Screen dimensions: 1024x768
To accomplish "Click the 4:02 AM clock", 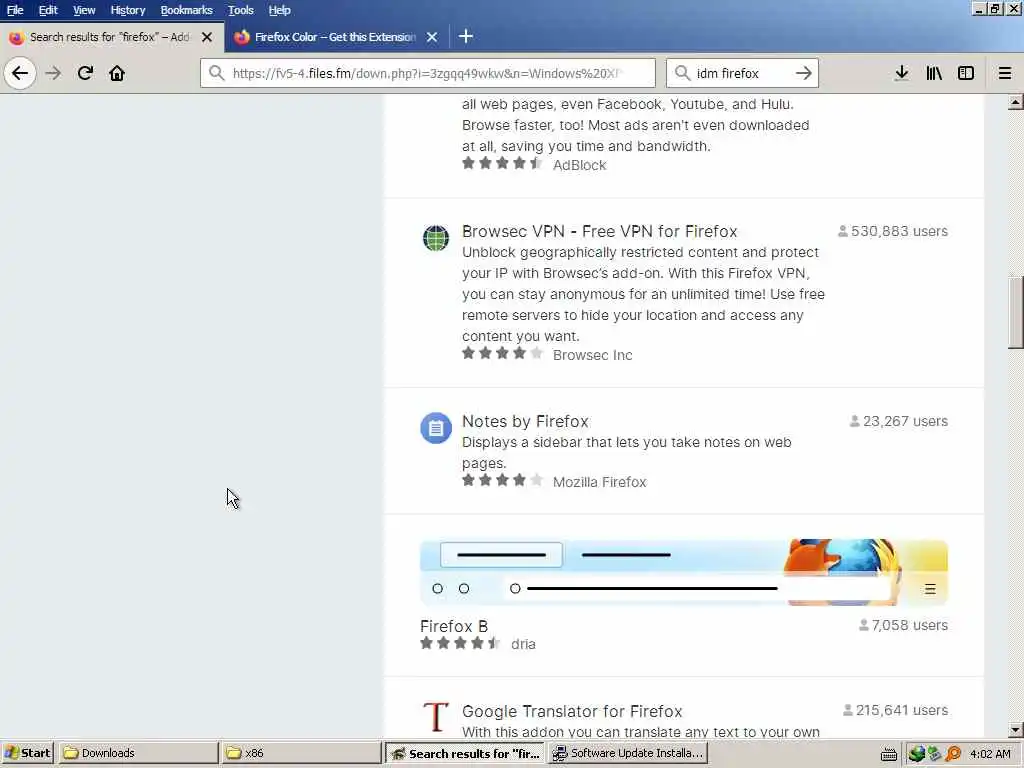I will click(990, 754).
